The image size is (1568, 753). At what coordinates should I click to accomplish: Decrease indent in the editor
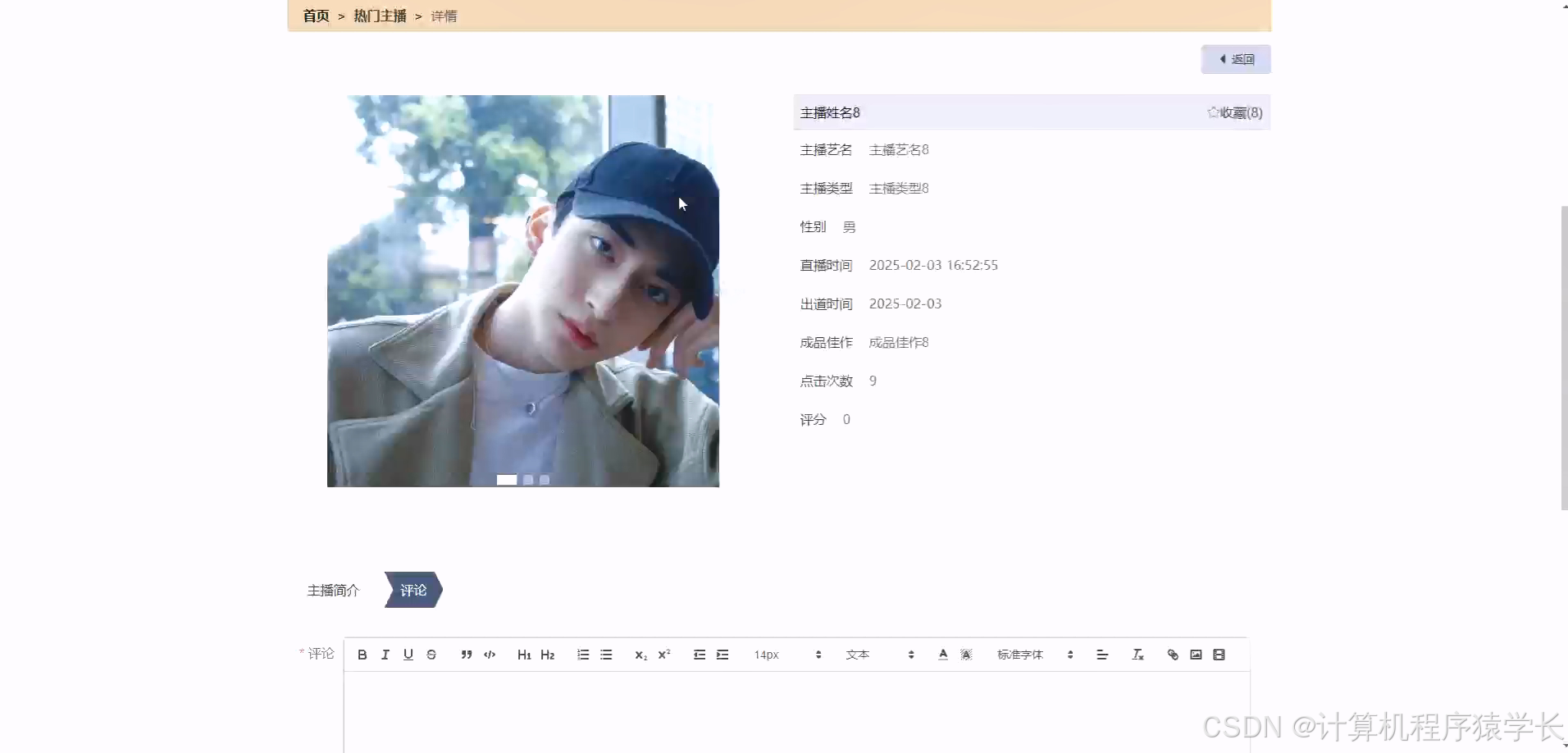[700, 655]
